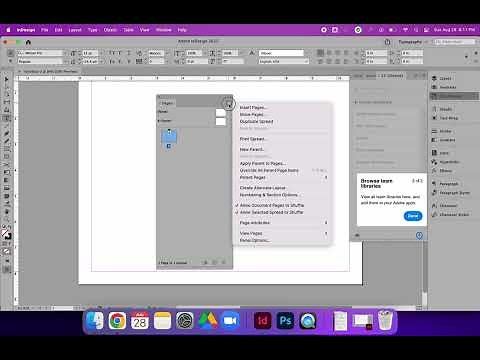This screenshot has height=360, width=480.
Task: Click the info icon in CC Libraries panel
Action: pyautogui.click(x=419, y=236)
